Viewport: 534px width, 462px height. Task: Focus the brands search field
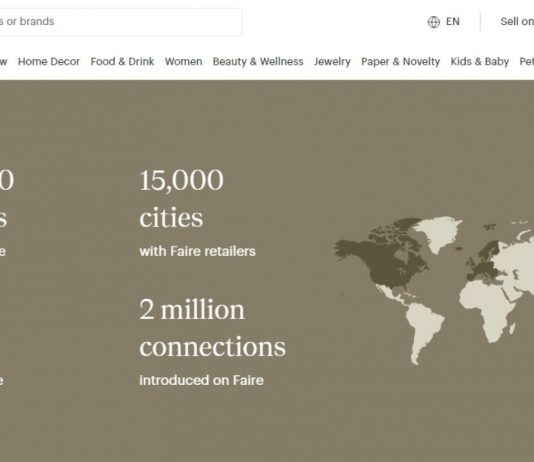pyautogui.click(x=120, y=22)
